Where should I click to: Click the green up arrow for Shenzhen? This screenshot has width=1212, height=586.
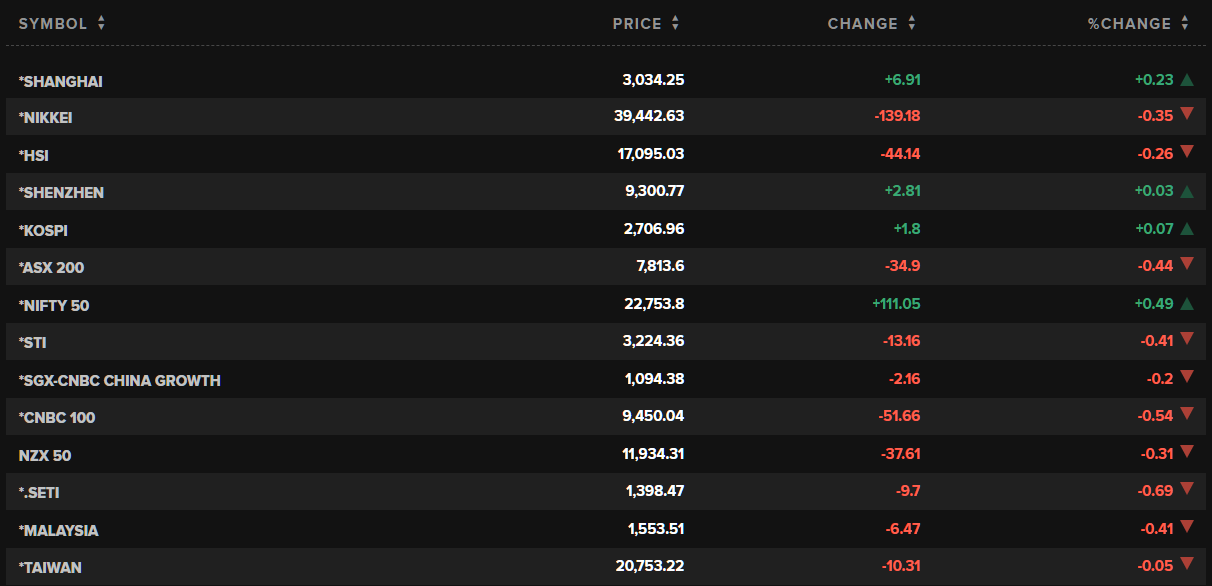click(1187, 192)
